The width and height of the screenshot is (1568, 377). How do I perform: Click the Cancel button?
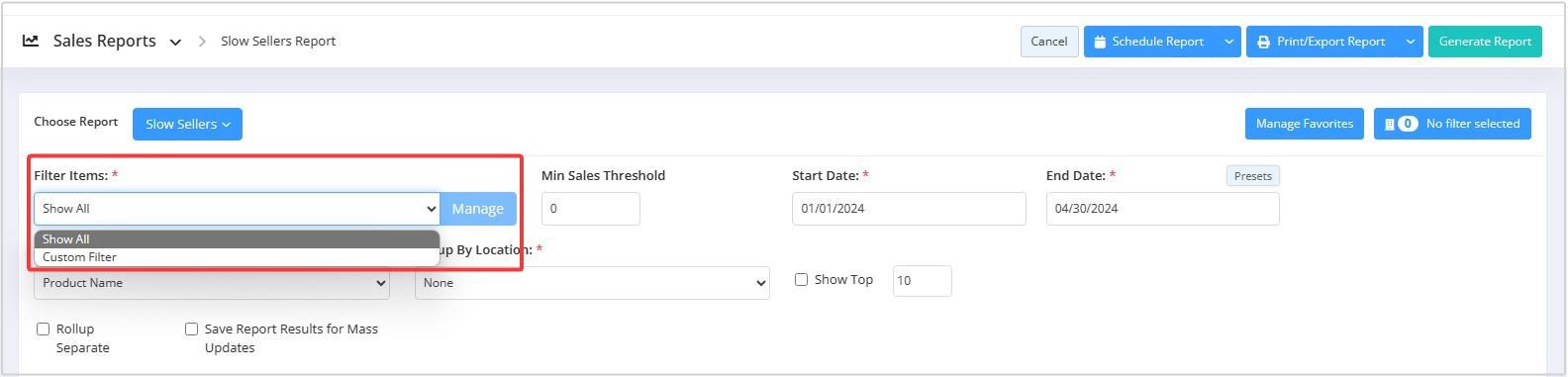[x=1049, y=42]
